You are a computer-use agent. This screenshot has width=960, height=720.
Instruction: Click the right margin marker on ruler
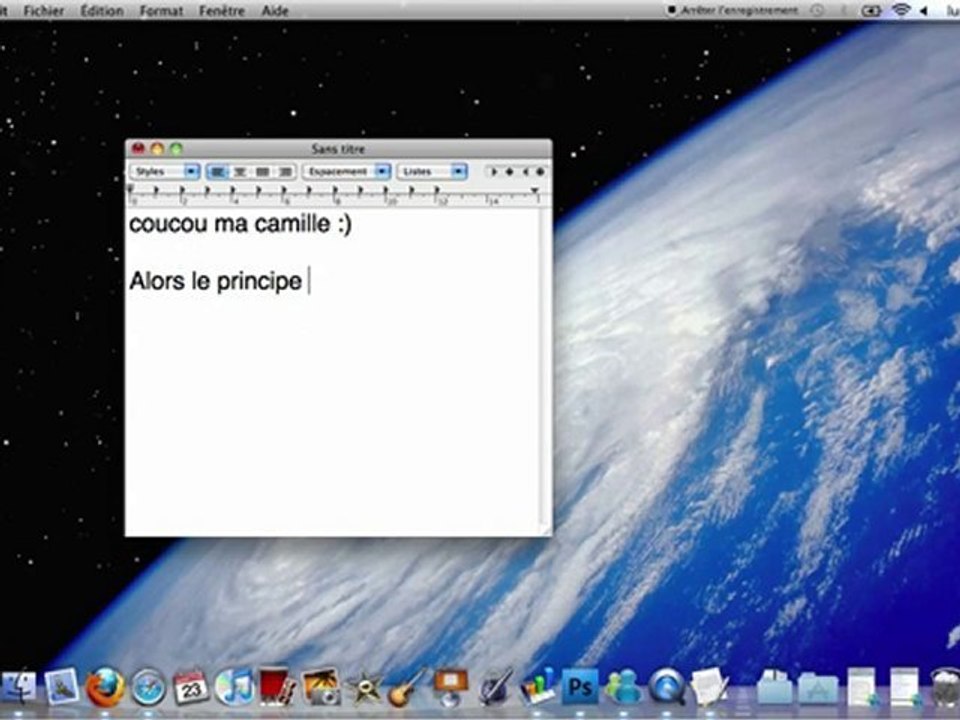(535, 191)
